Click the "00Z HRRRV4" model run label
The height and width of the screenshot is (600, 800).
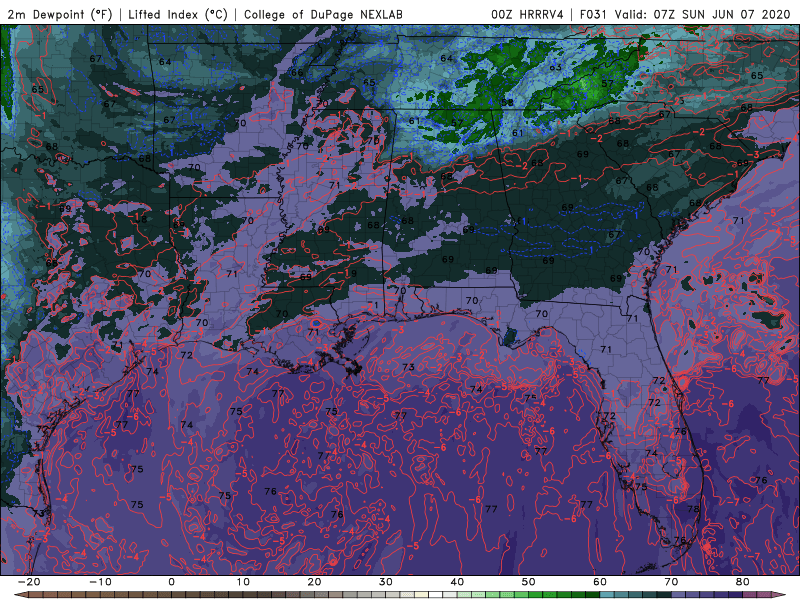(527, 14)
